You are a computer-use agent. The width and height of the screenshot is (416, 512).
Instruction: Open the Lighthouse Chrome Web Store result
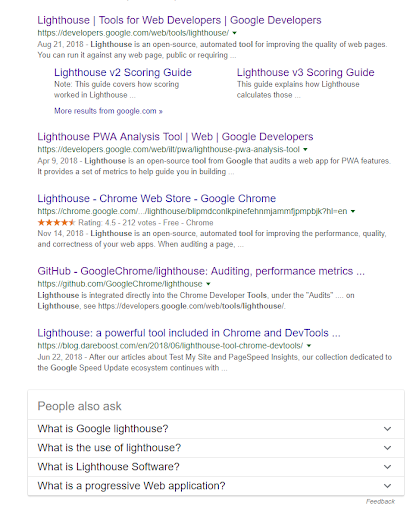click(x=156, y=199)
